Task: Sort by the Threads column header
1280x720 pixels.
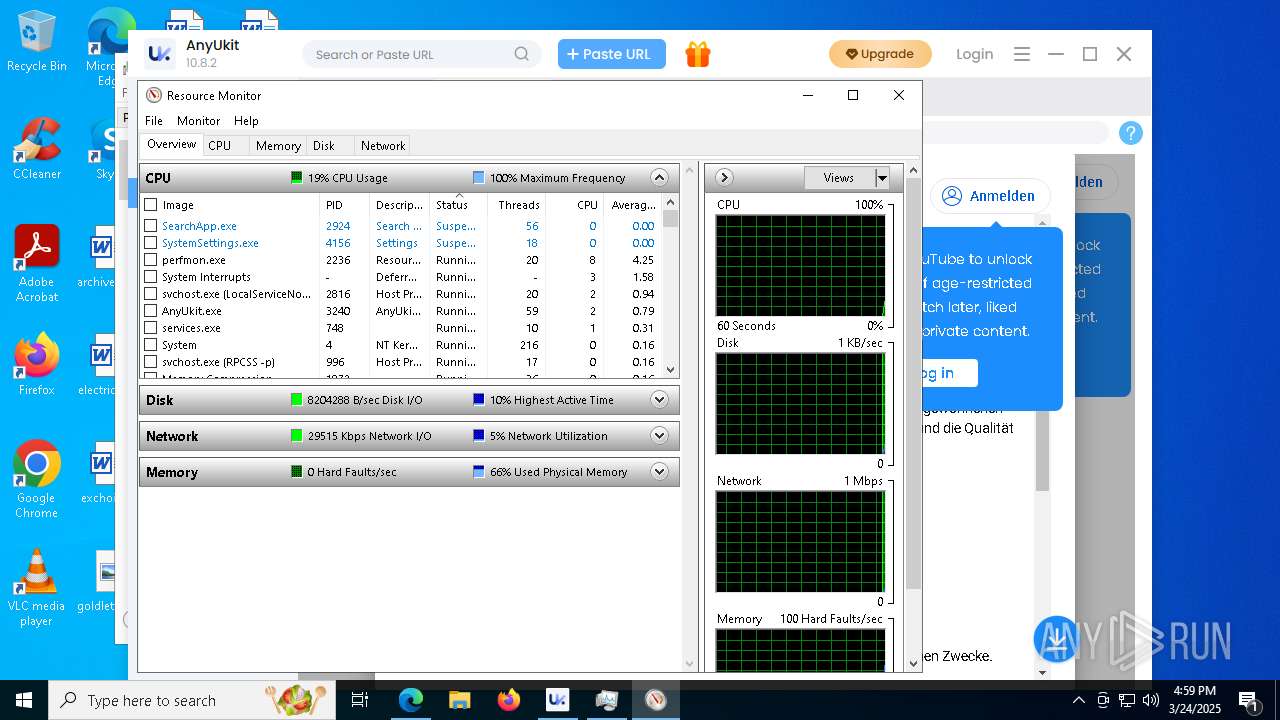Action: pos(517,204)
